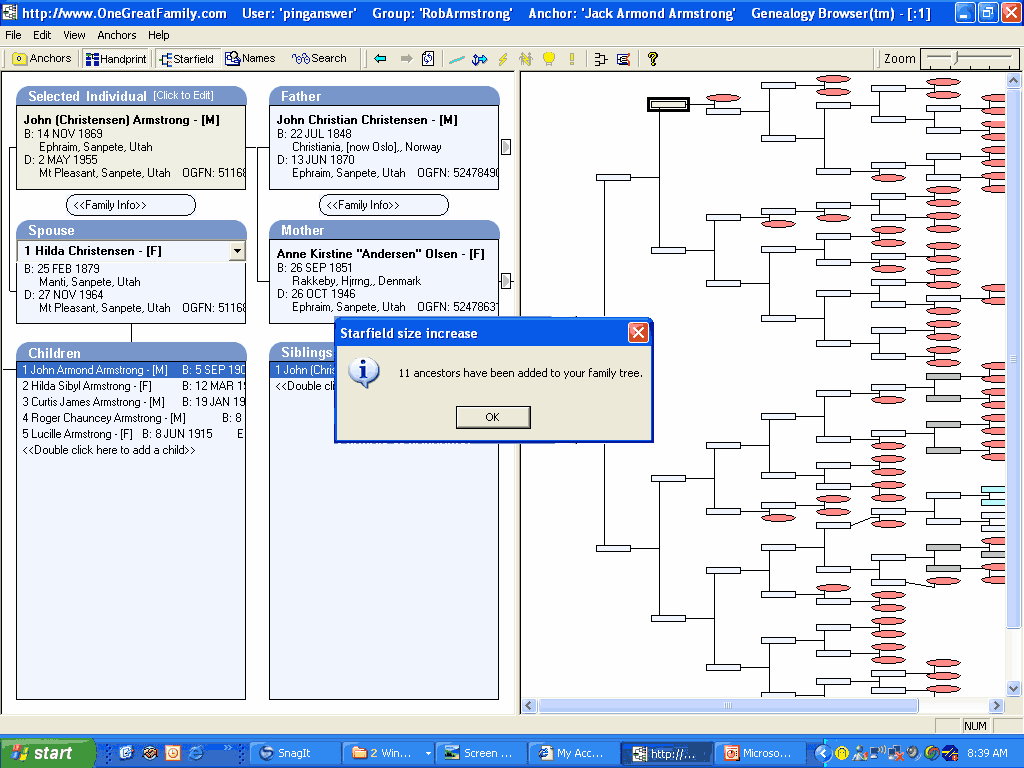The height and width of the screenshot is (768, 1024).
Task: Select child Roger Chauncey Armstrong
Action: point(131,418)
